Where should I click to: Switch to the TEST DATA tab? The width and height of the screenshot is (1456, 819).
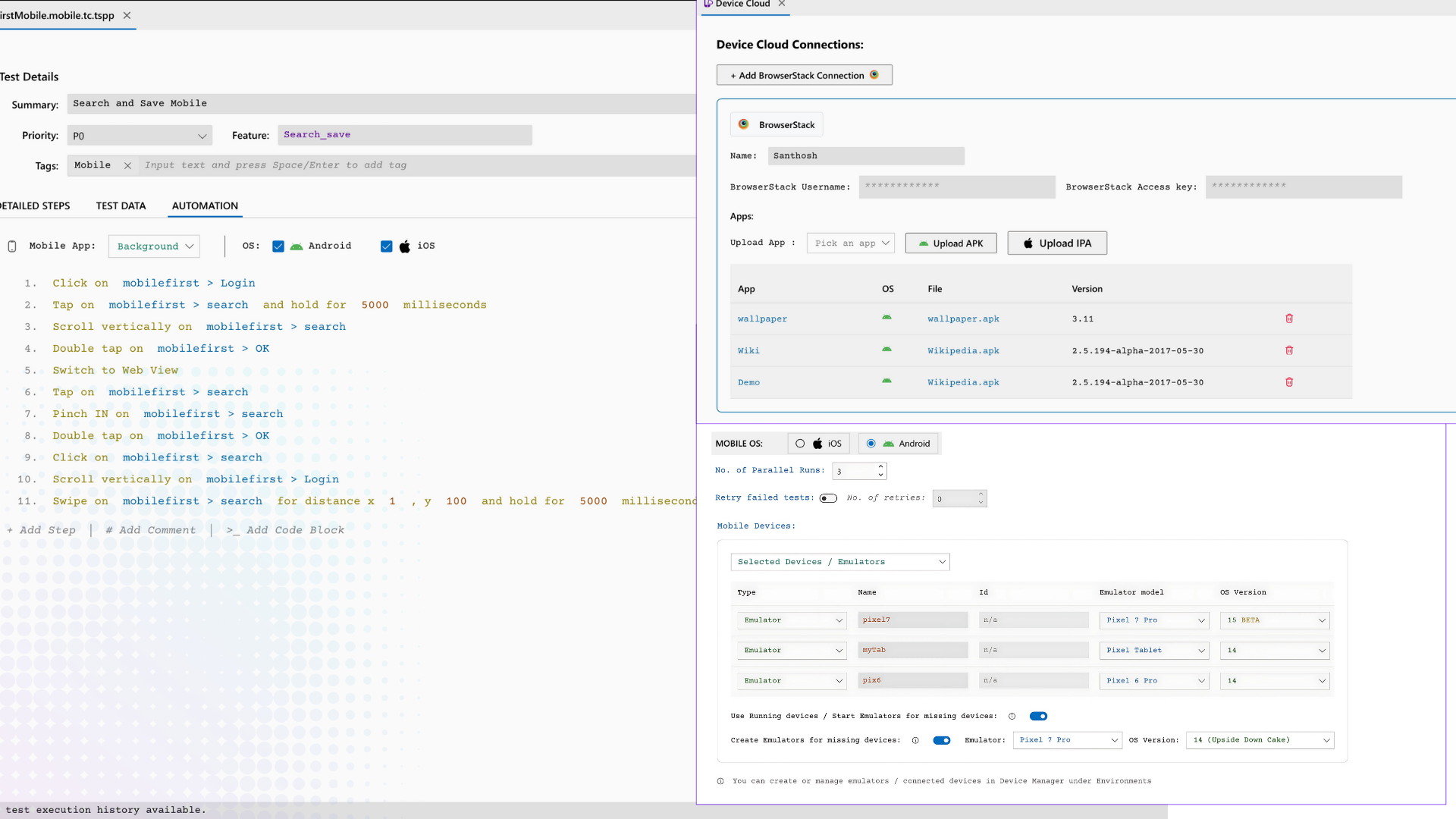tap(120, 205)
